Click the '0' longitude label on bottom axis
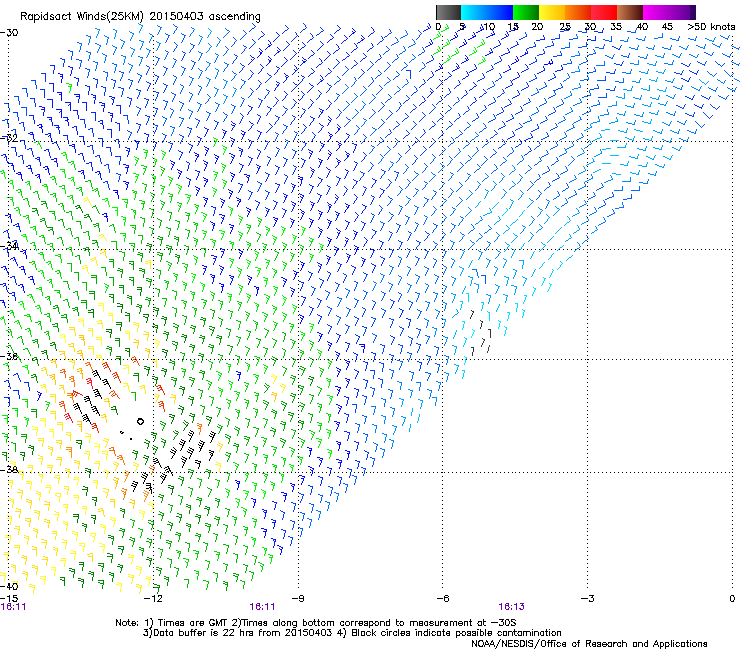The image size is (740, 650). pos(732,598)
